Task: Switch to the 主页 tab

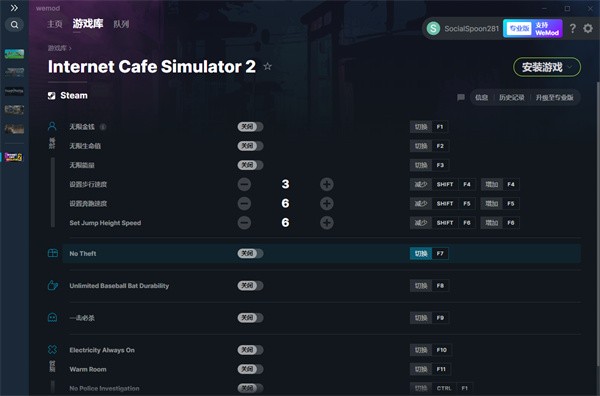Action: 55,24
